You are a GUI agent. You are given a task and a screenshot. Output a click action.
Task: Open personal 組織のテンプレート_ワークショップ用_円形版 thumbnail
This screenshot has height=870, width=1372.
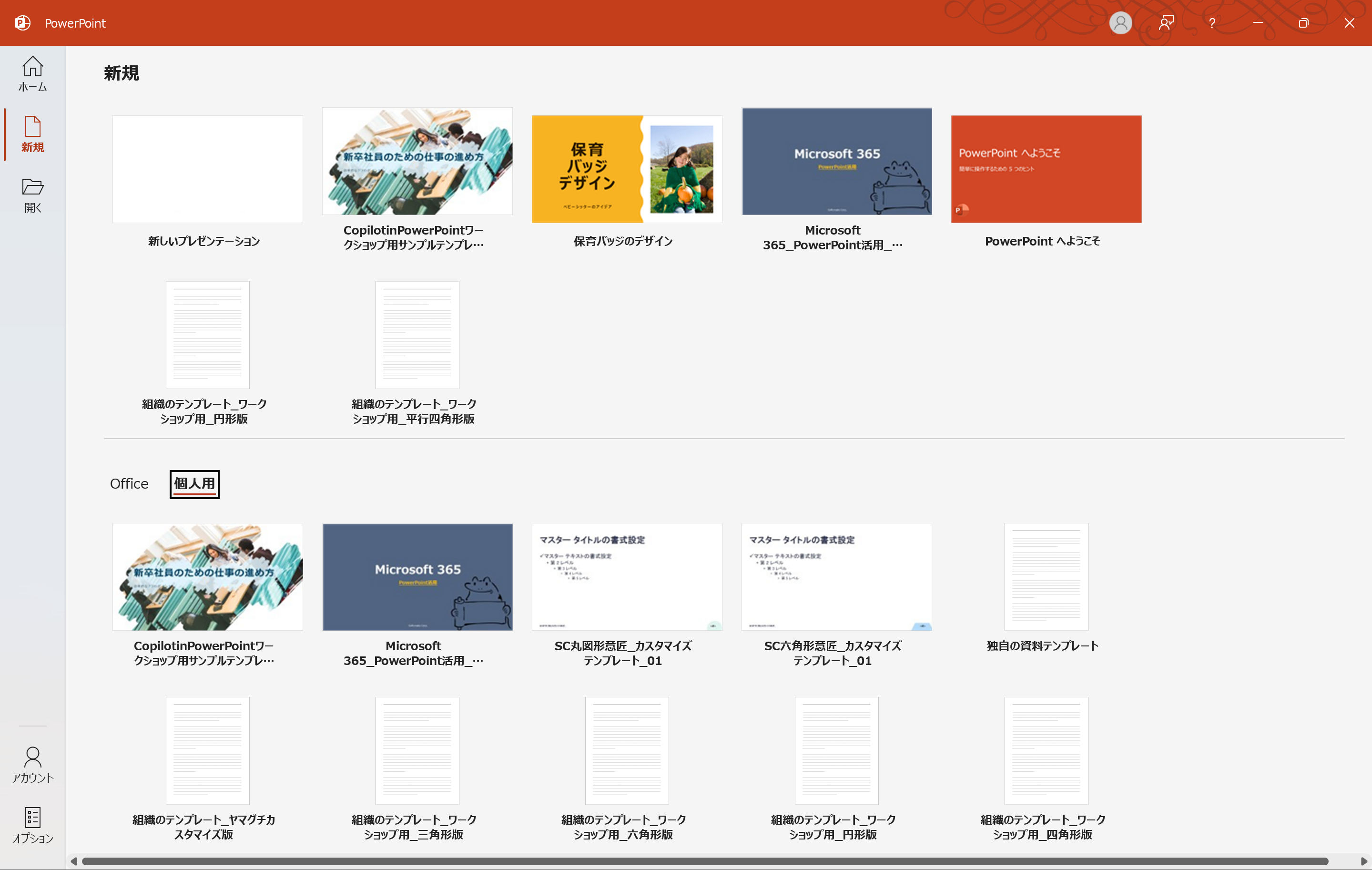(x=836, y=750)
